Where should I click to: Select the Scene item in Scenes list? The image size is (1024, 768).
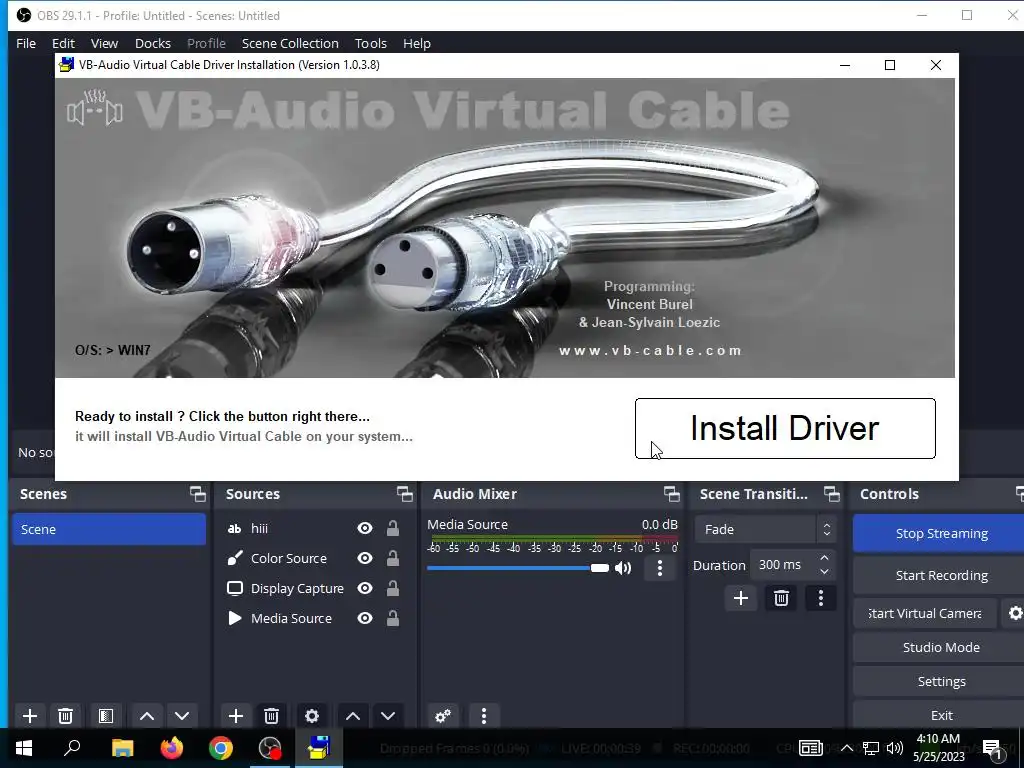(109, 529)
